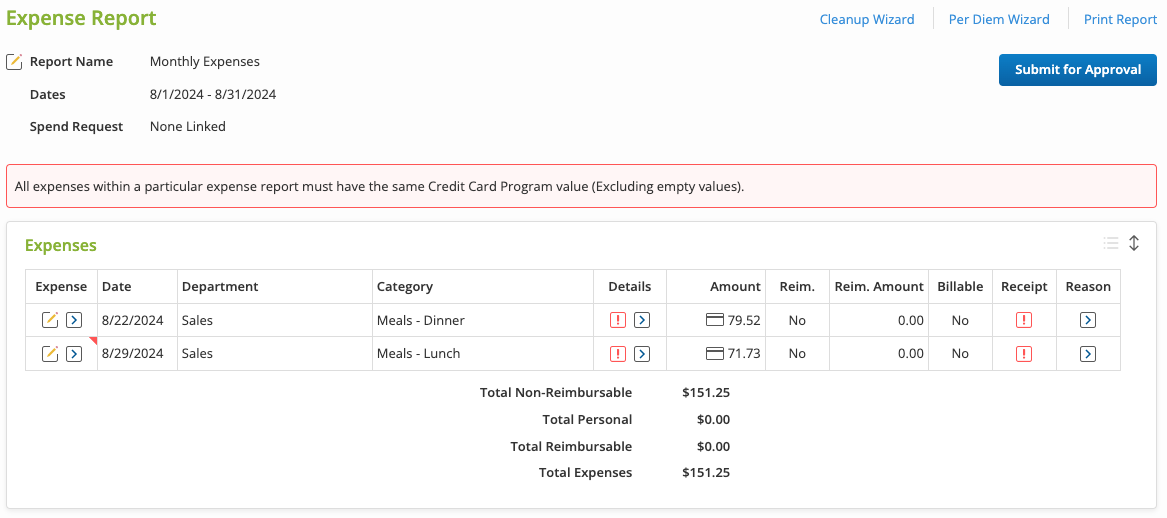Click the 79.52 amount value
The width and height of the screenshot is (1167, 518).
pos(744,320)
